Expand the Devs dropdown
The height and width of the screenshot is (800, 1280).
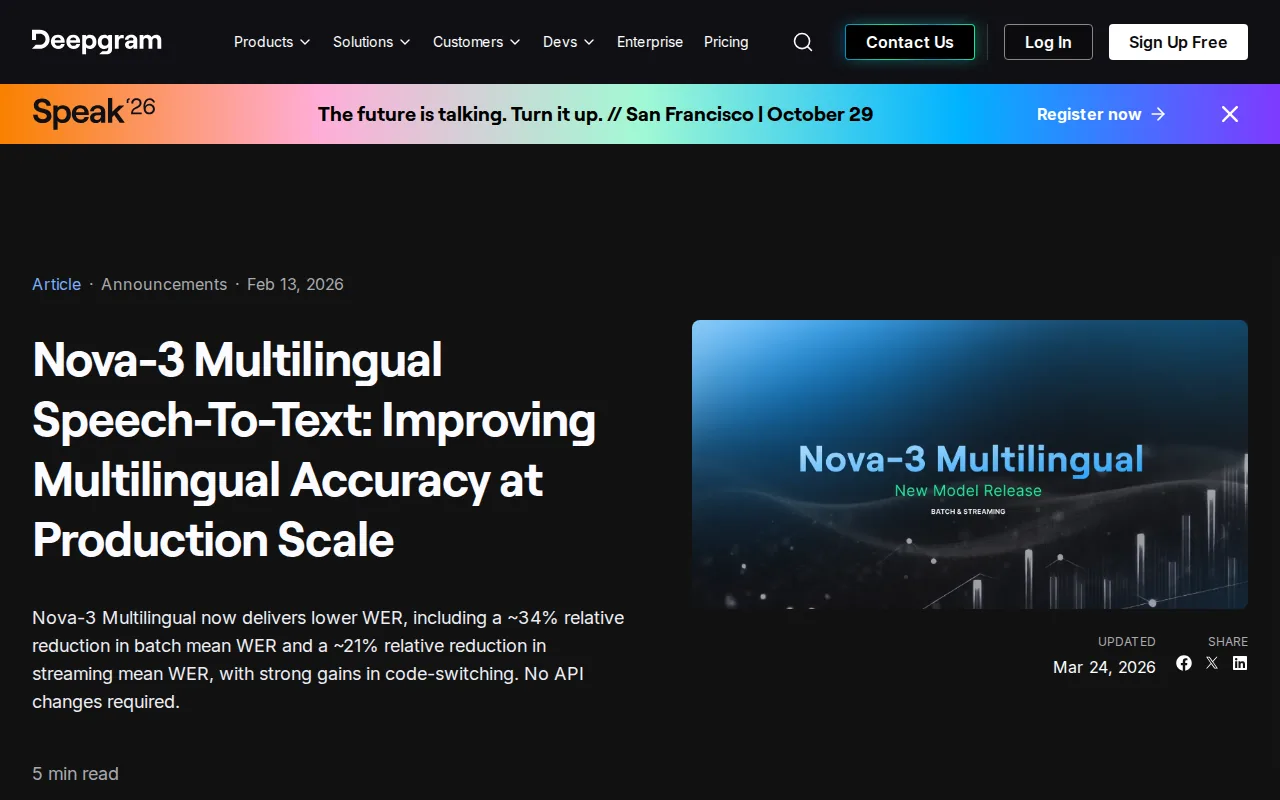pos(569,42)
